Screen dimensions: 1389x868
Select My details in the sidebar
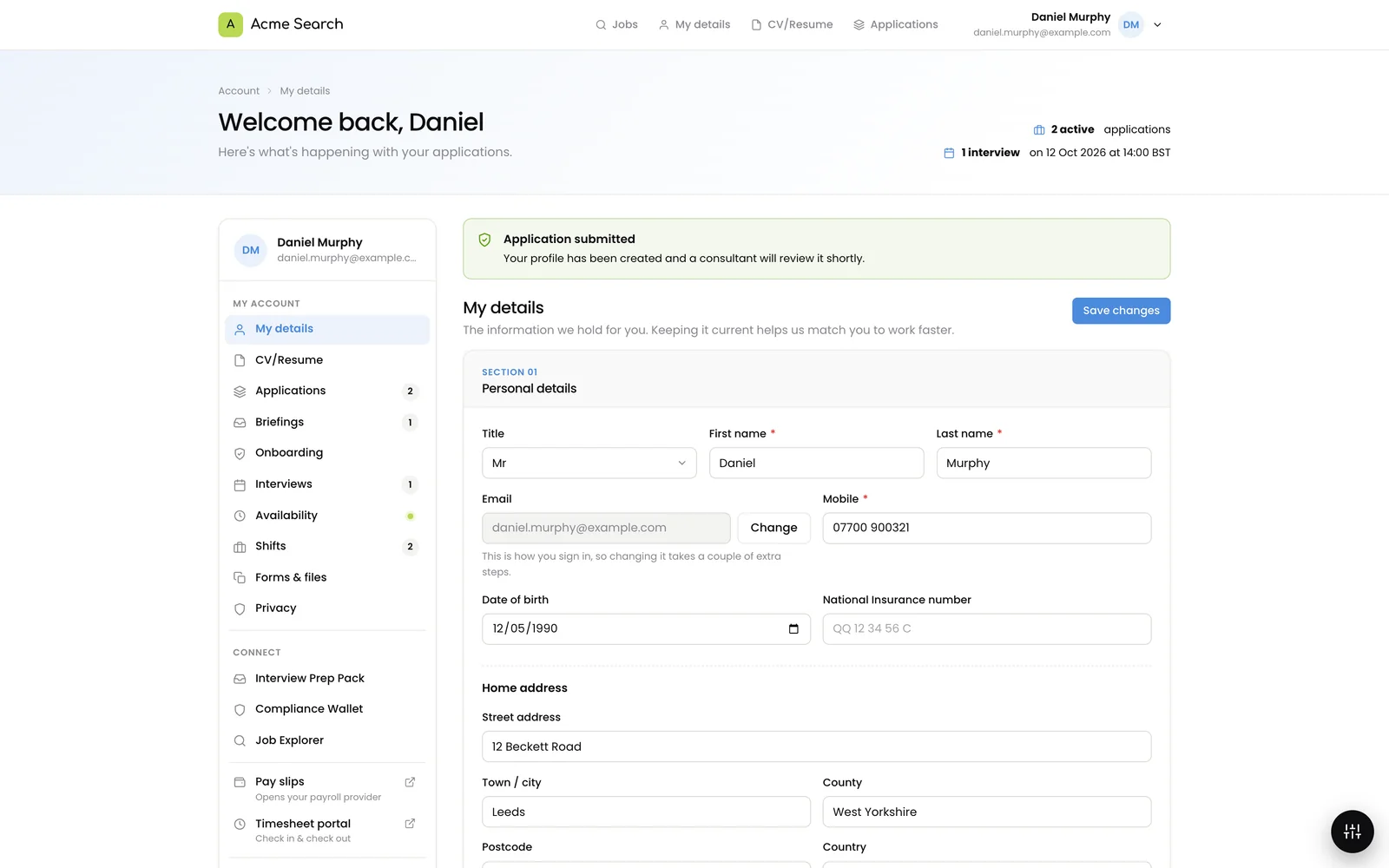pos(327,330)
